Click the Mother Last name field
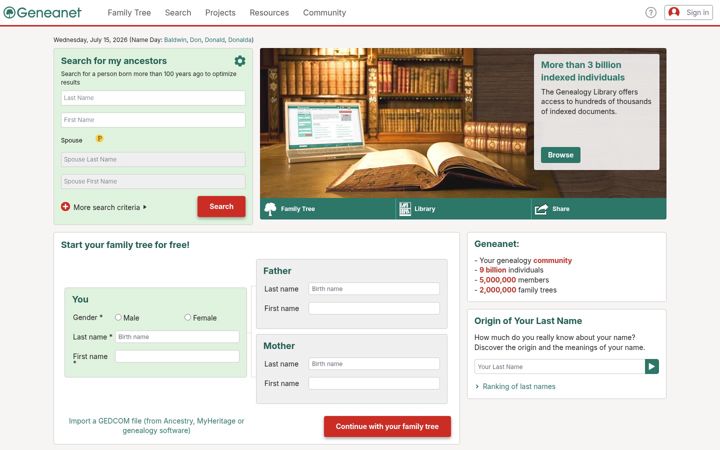 click(374, 364)
